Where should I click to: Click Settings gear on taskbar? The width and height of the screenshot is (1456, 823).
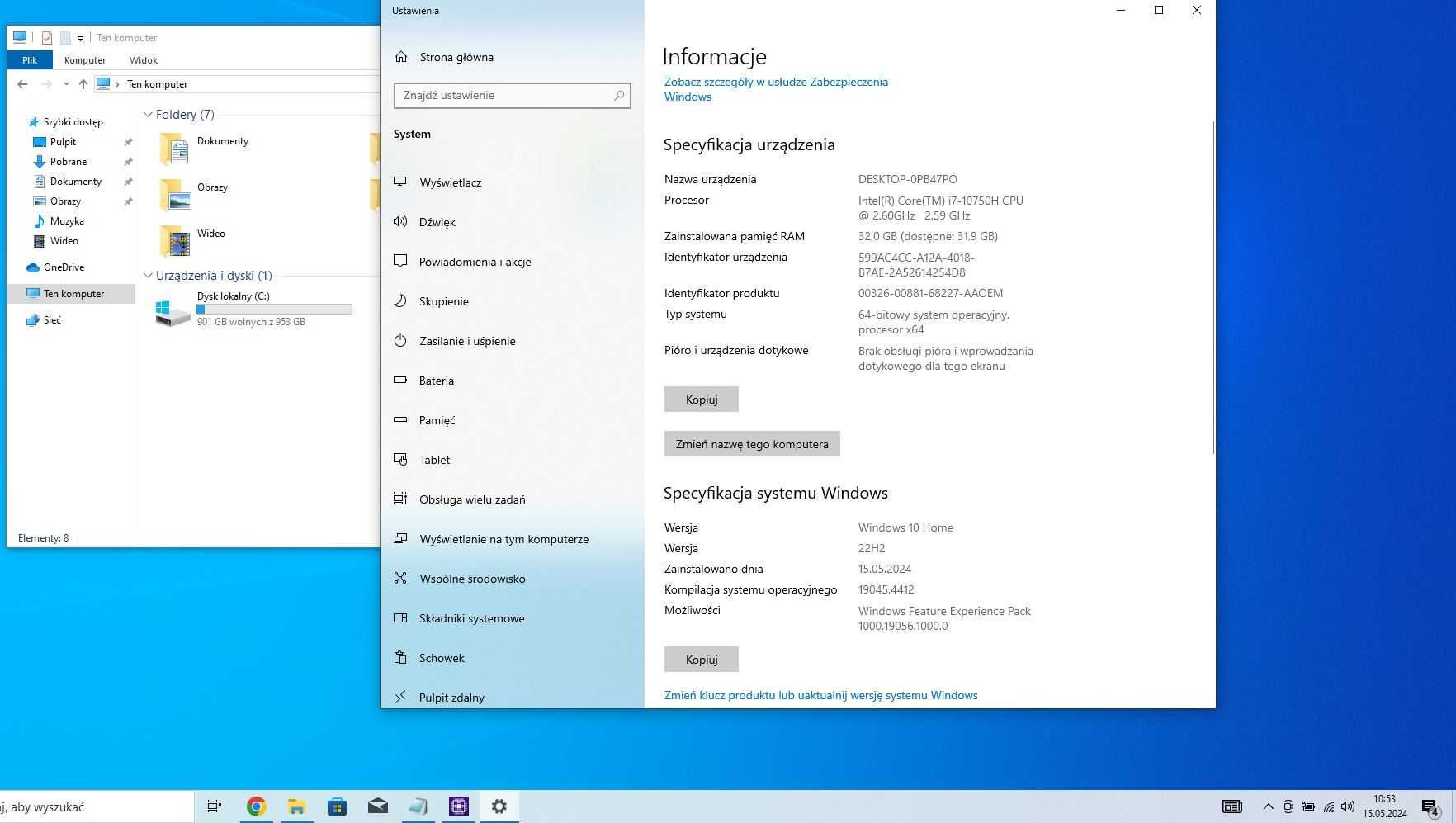(x=499, y=806)
